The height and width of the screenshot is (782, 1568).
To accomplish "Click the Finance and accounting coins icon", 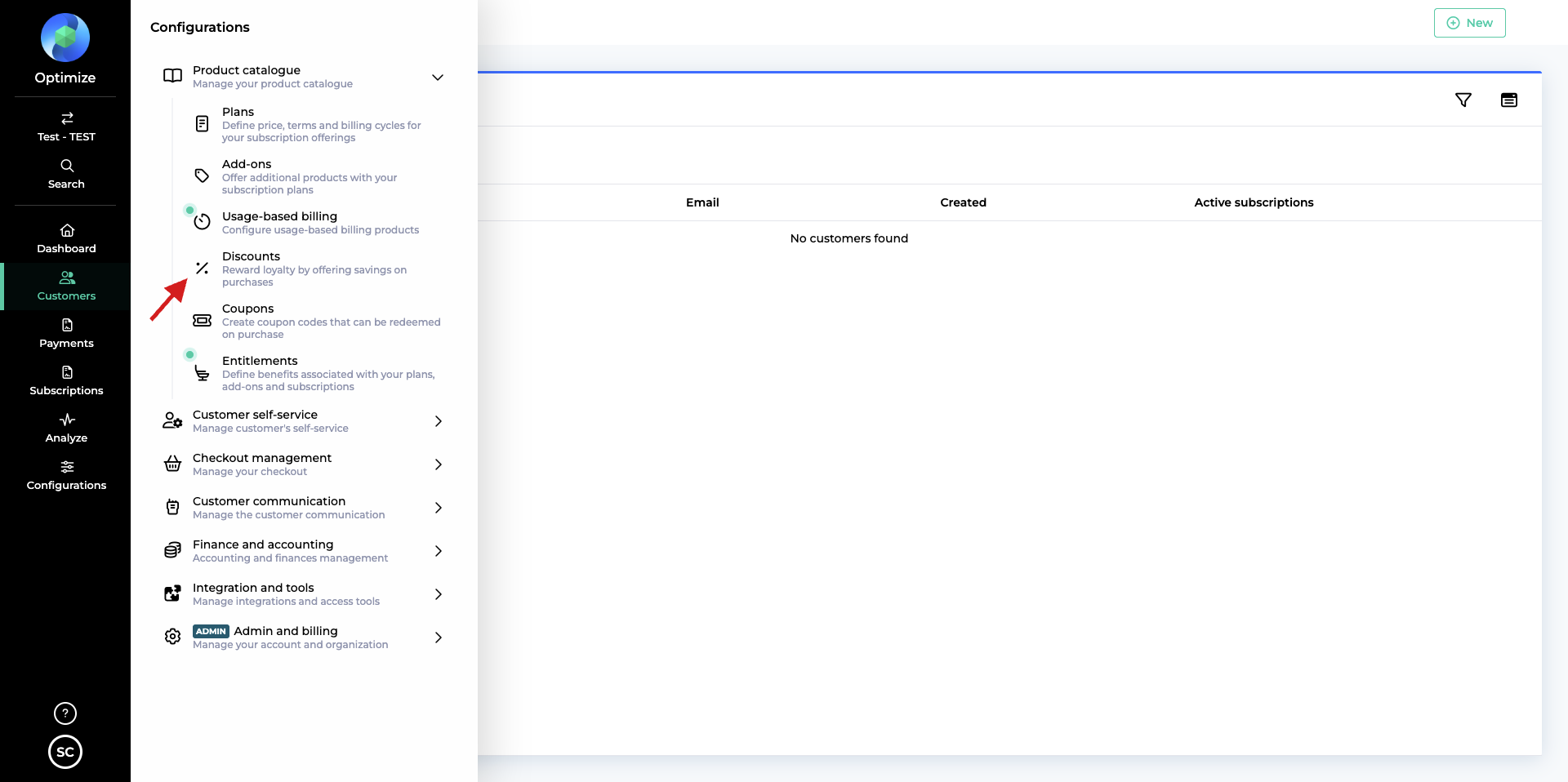I will coord(172,550).
